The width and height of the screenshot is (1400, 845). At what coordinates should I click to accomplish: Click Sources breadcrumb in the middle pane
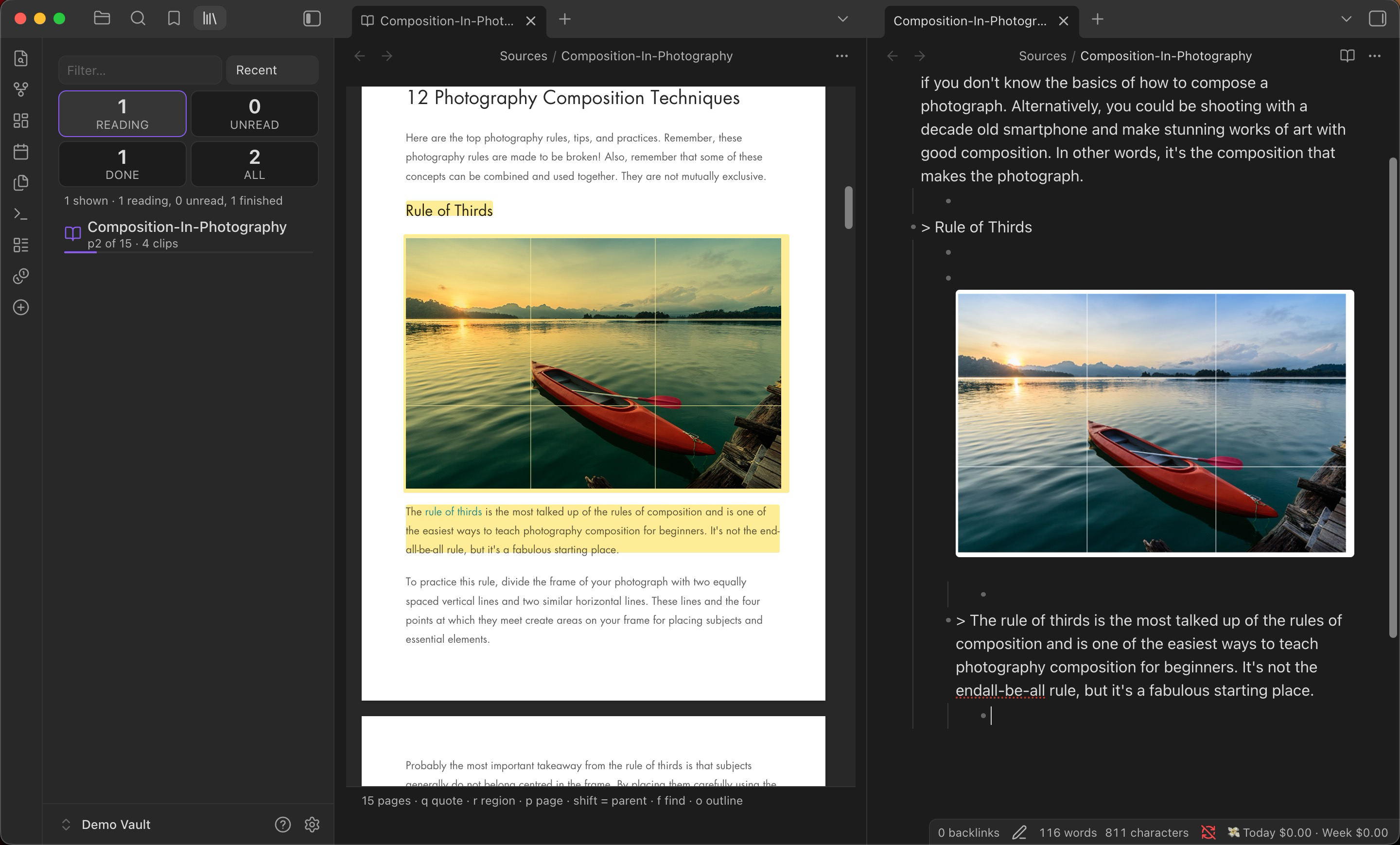pos(523,56)
